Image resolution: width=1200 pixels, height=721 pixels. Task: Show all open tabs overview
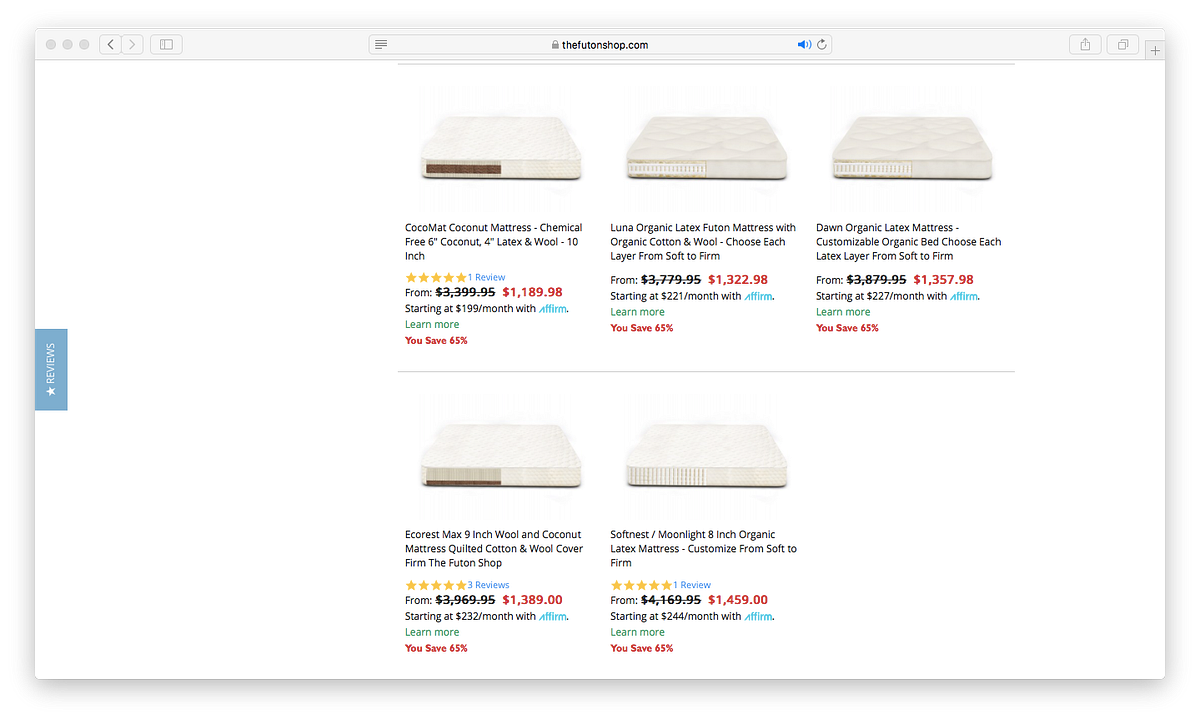[x=1122, y=44]
